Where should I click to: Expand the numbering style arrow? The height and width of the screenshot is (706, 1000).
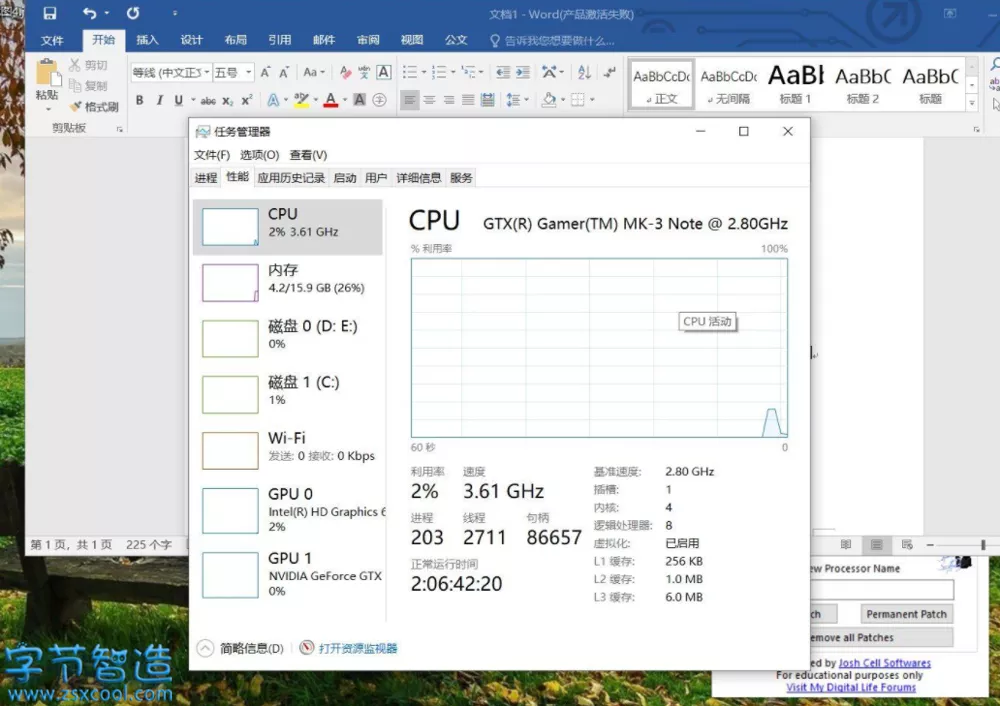(453, 73)
